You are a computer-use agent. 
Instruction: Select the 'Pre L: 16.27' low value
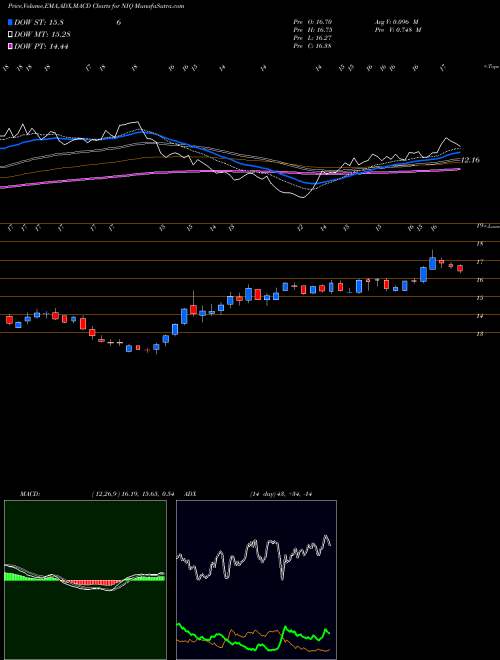pos(313,38)
